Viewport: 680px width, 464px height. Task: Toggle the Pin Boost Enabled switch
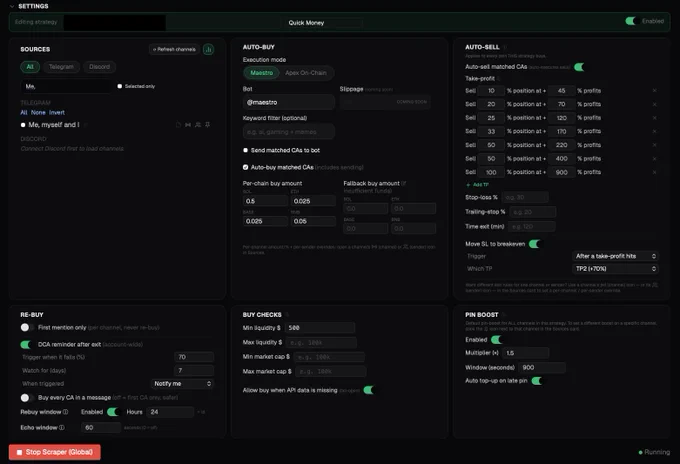pos(497,340)
